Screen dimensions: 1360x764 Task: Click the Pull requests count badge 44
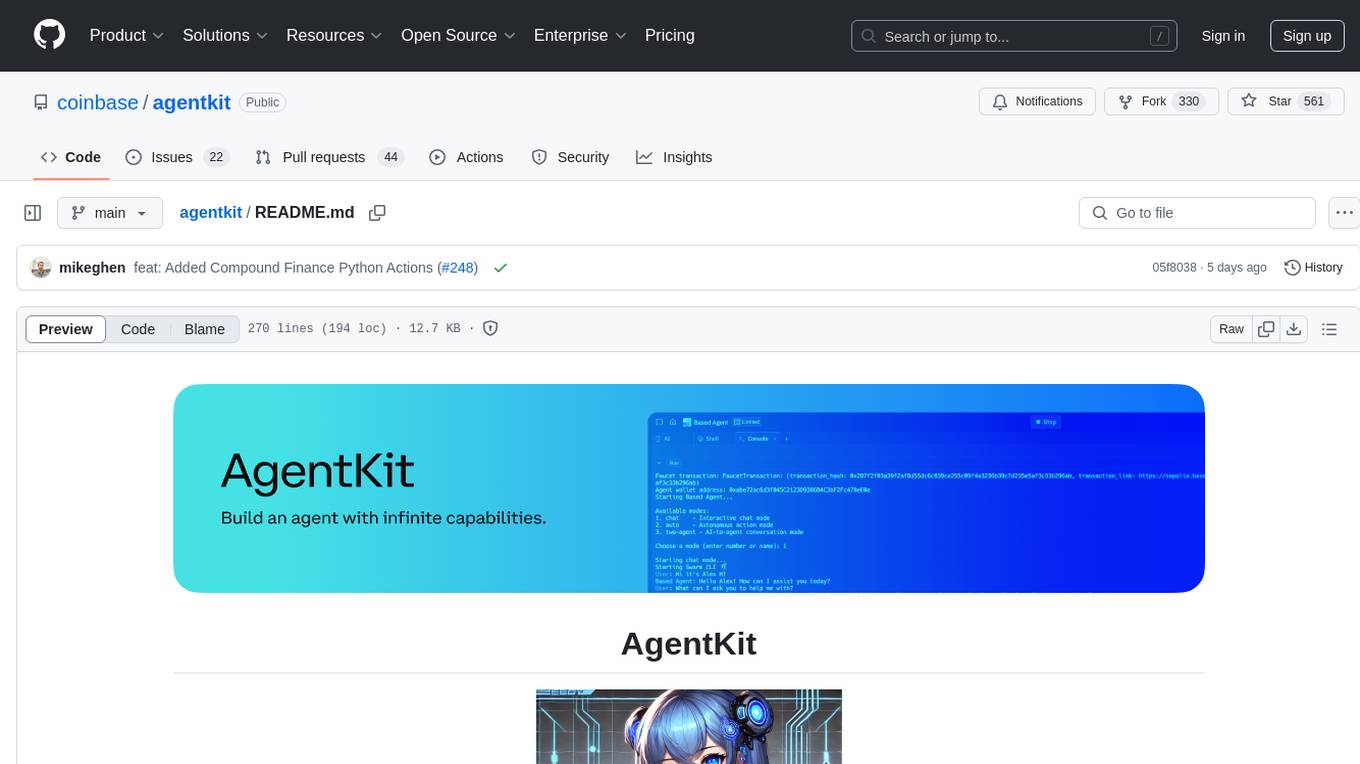point(391,157)
